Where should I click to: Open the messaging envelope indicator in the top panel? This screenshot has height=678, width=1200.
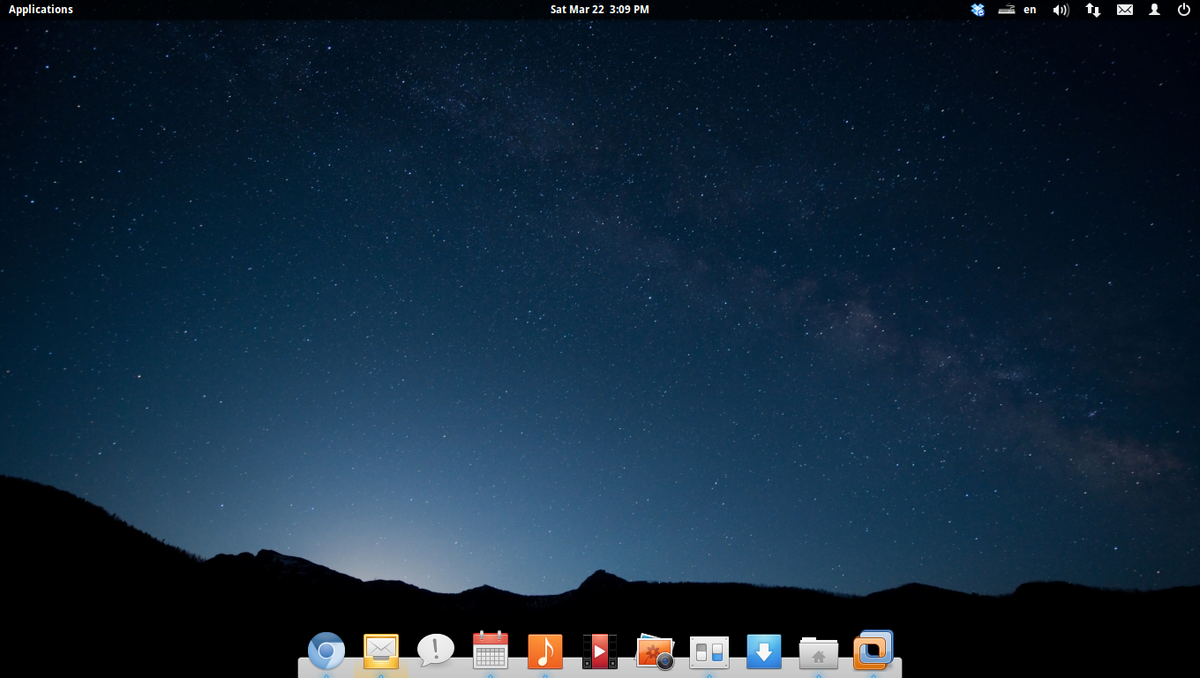point(1125,9)
